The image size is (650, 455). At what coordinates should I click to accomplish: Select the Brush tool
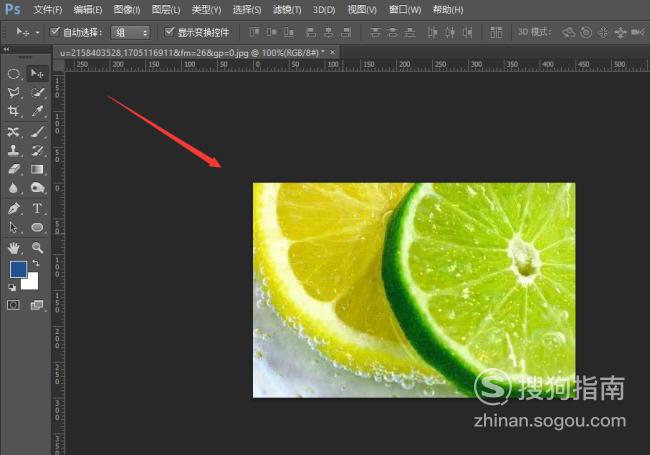tap(37, 132)
